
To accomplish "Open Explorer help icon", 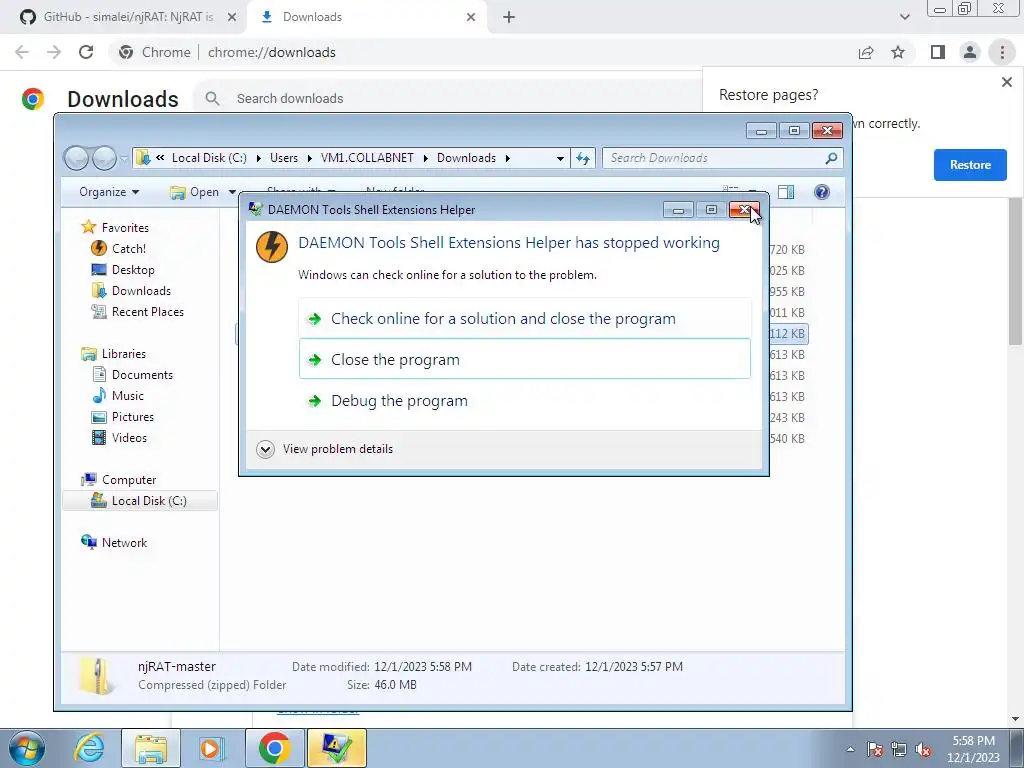I will (822, 192).
